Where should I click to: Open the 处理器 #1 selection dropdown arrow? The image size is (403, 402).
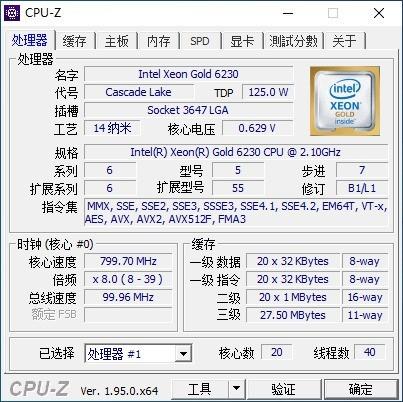183,354
